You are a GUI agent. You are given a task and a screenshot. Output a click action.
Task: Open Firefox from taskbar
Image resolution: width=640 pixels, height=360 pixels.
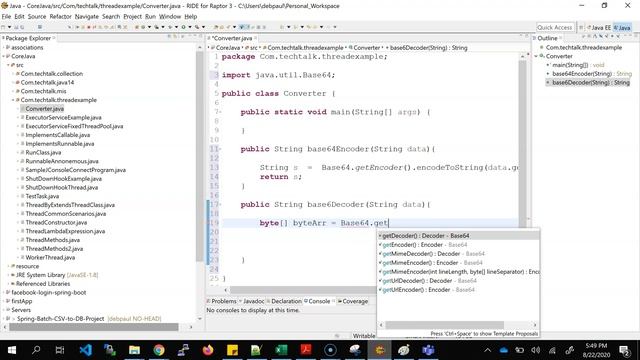click(x=208, y=350)
